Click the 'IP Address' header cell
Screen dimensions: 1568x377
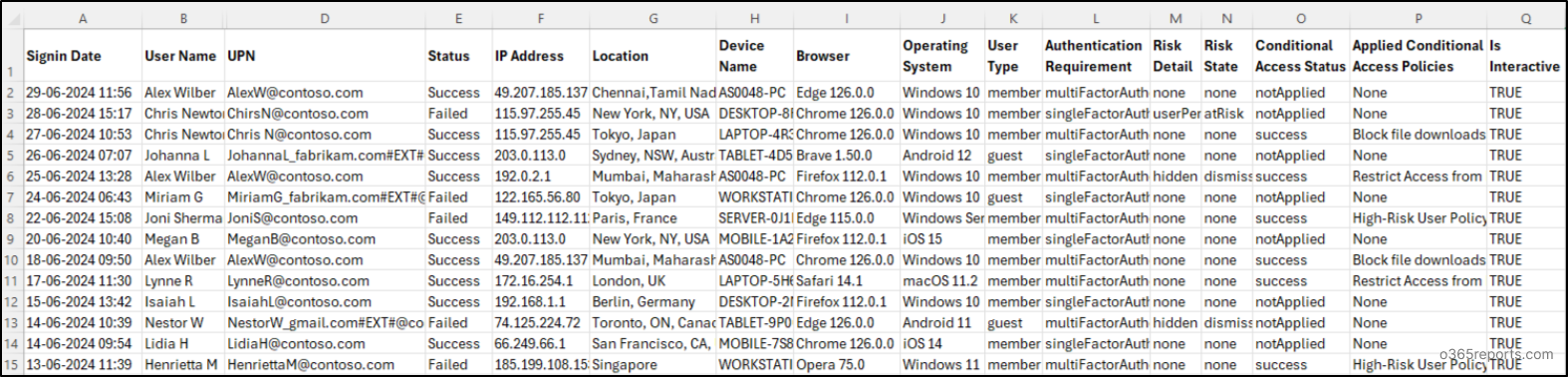coord(540,56)
